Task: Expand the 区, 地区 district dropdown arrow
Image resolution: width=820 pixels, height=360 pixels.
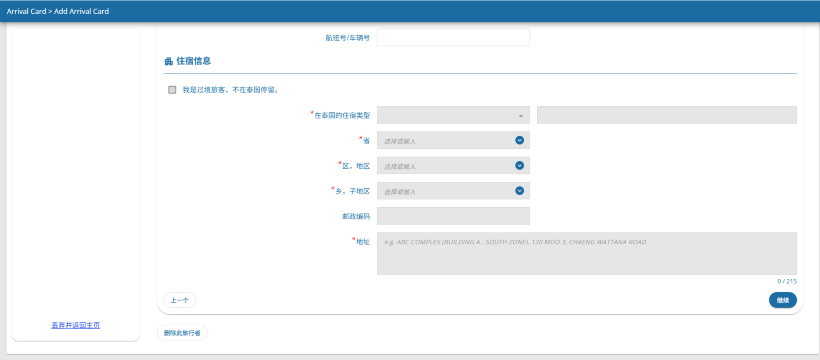Action: pyautogui.click(x=519, y=165)
